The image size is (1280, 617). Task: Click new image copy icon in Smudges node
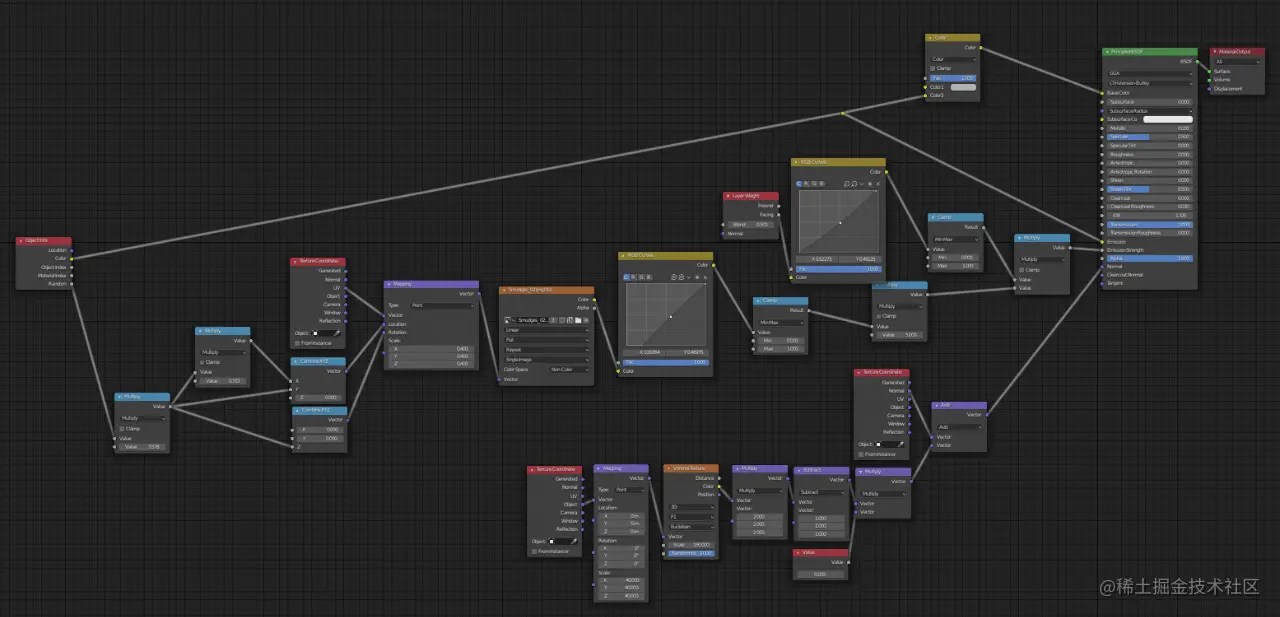click(x=570, y=320)
